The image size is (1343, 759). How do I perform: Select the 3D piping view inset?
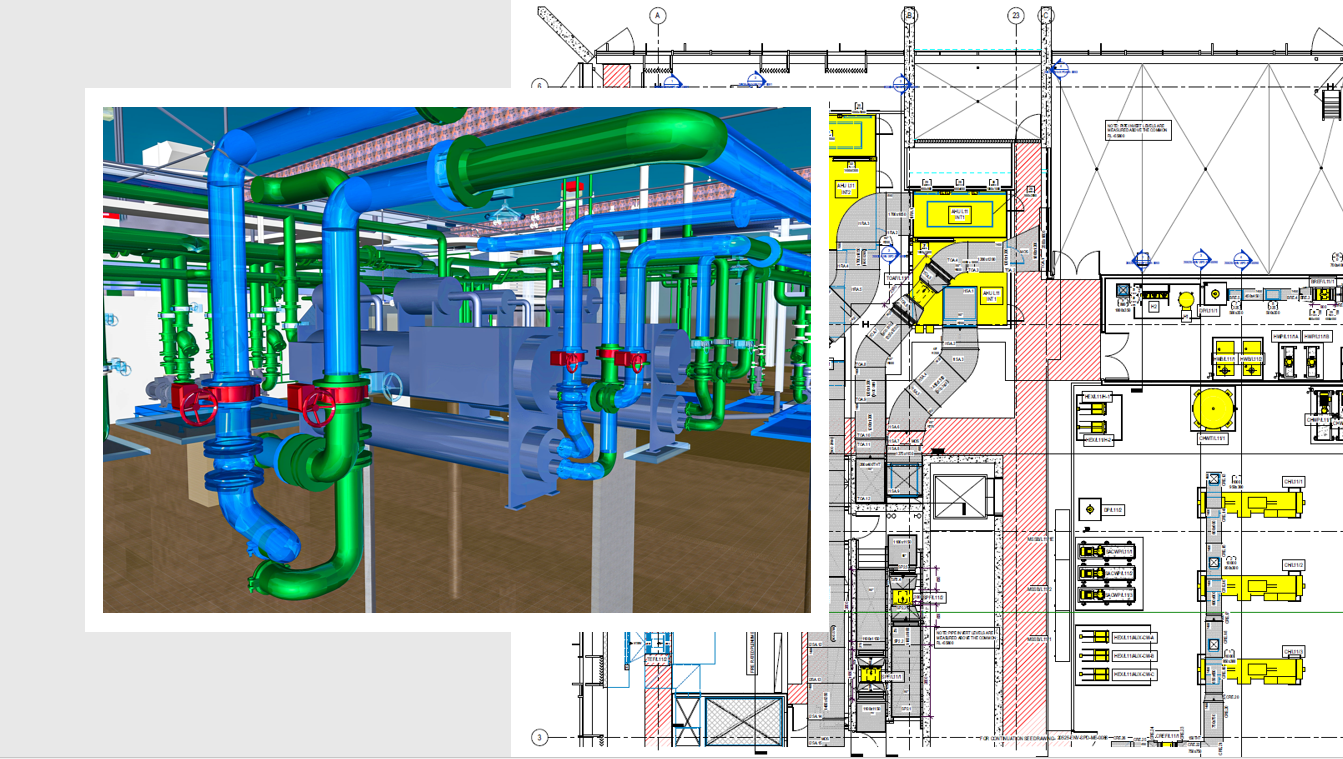pos(450,360)
